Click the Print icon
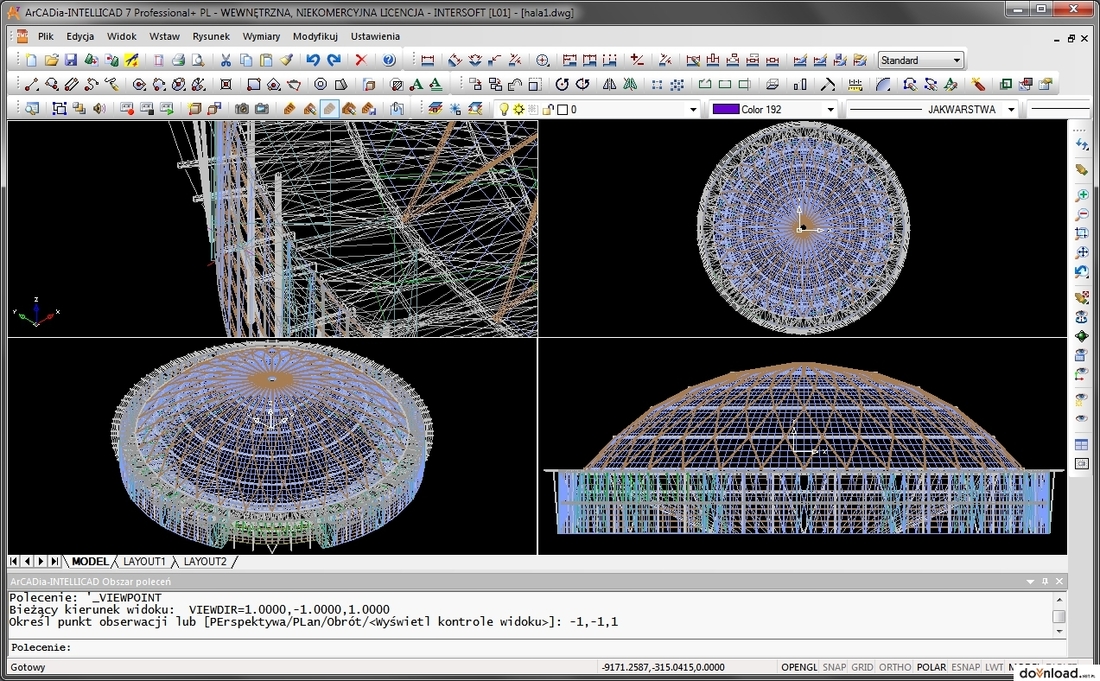 click(178, 60)
